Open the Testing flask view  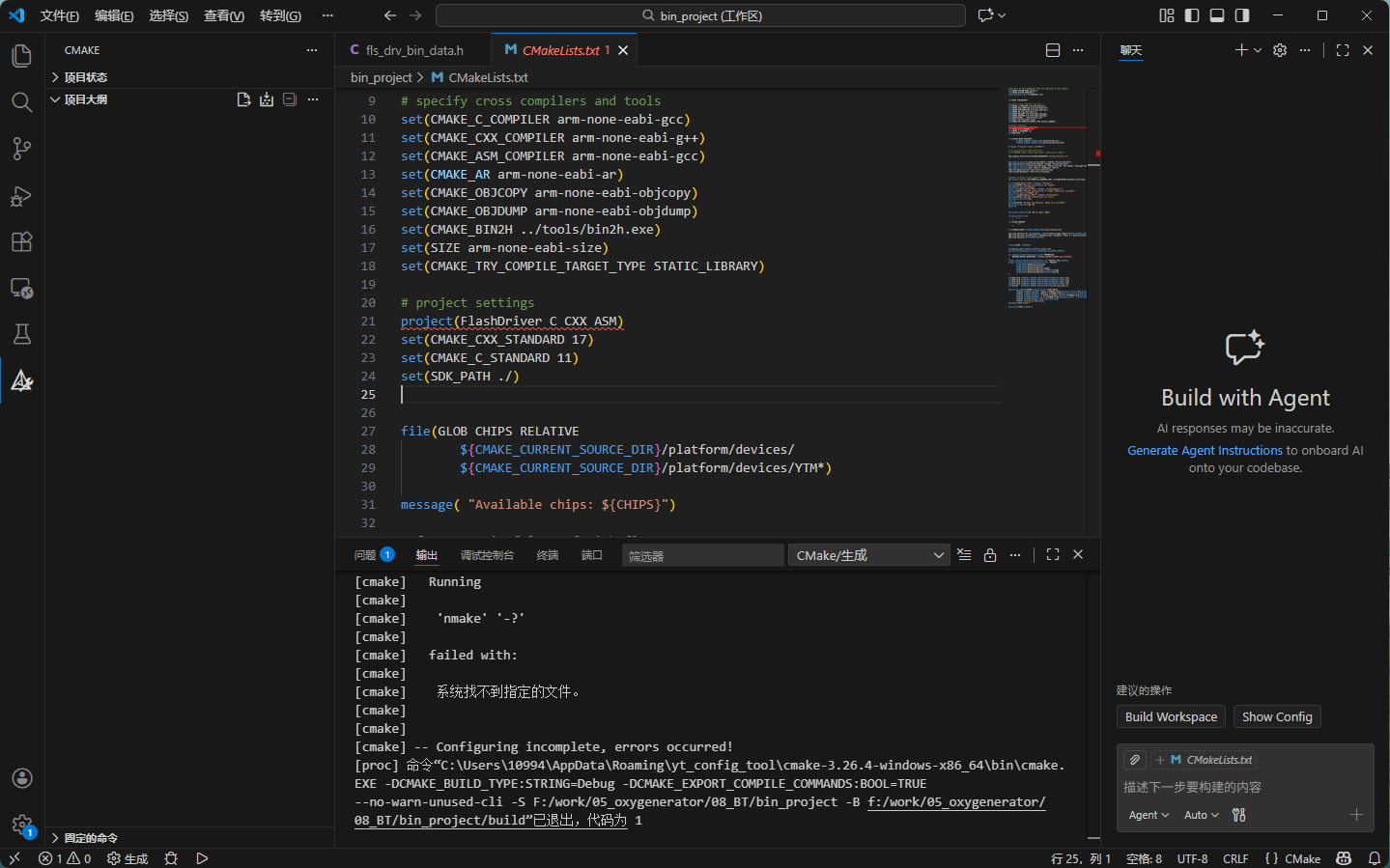point(21,334)
